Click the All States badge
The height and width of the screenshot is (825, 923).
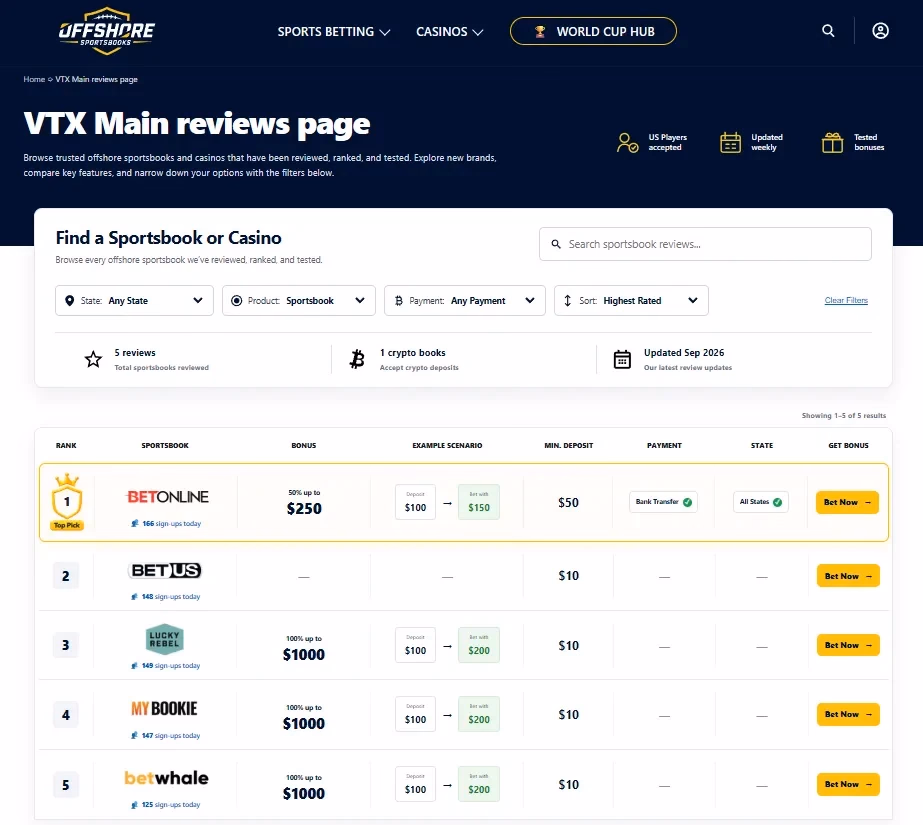761,502
